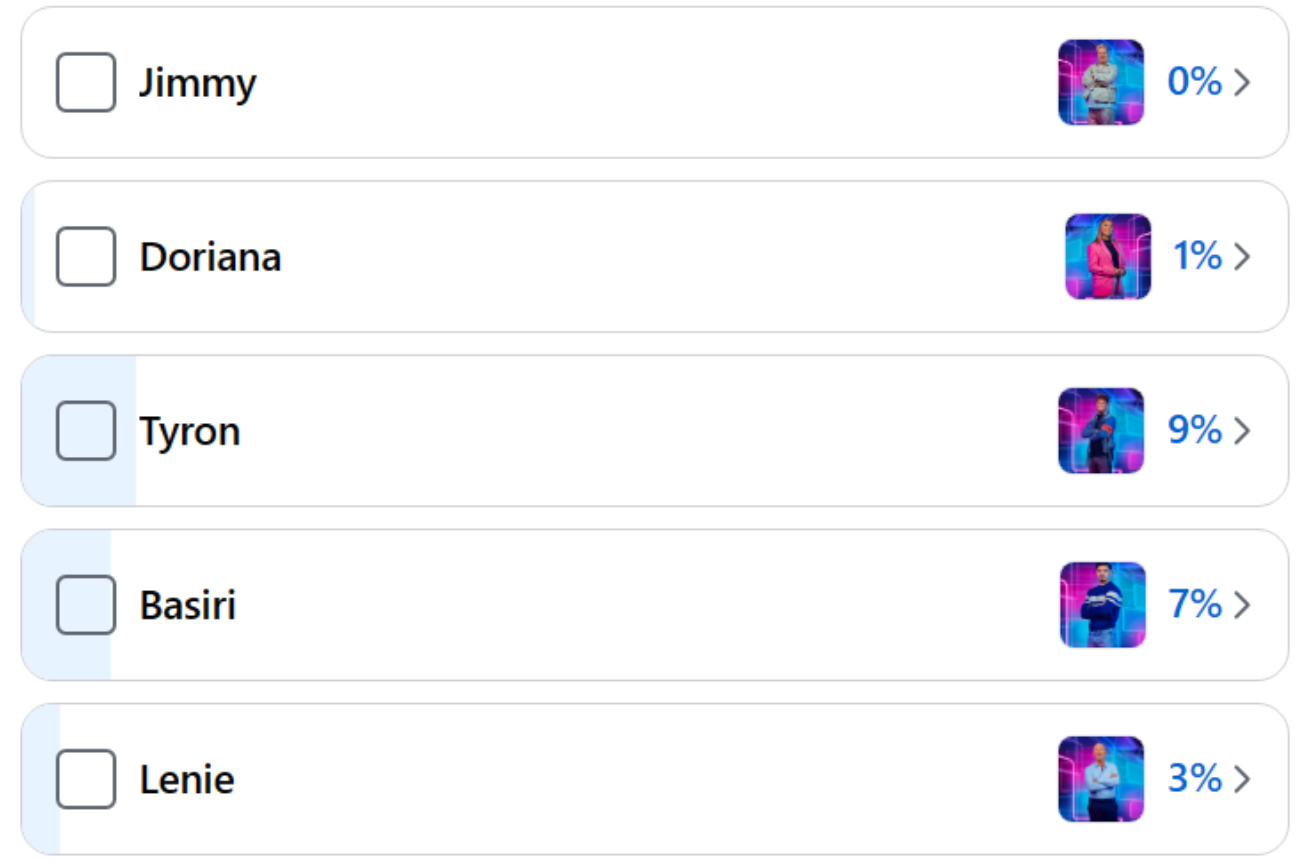
Task: Enable the Lenie checkbox
Action: tap(86, 778)
